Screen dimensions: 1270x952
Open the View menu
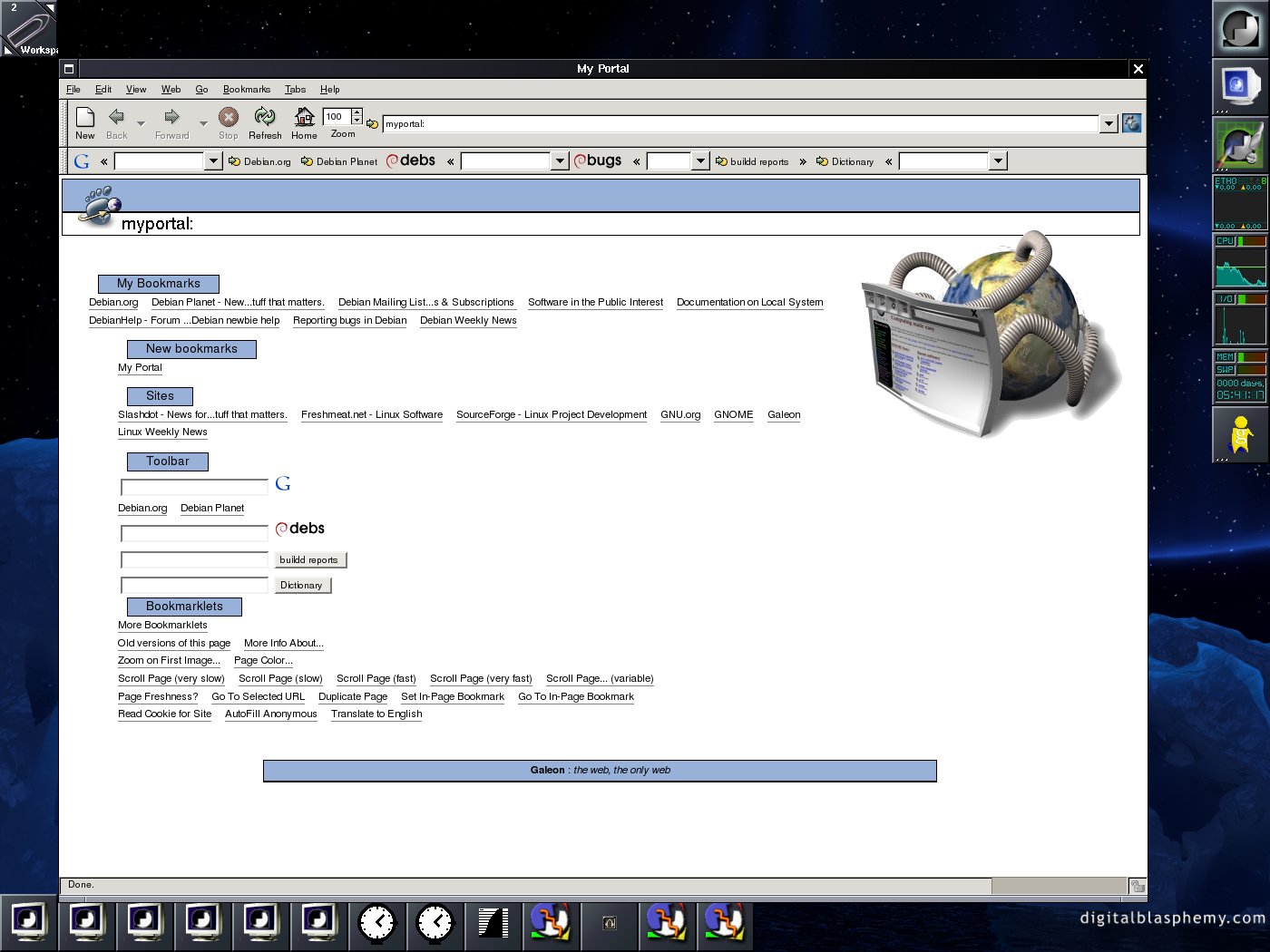point(136,89)
